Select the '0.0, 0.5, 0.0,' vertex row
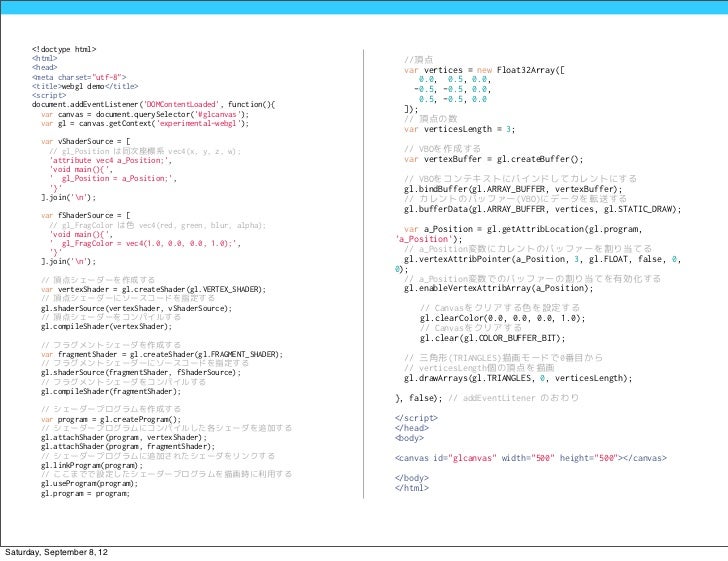 [455, 79]
